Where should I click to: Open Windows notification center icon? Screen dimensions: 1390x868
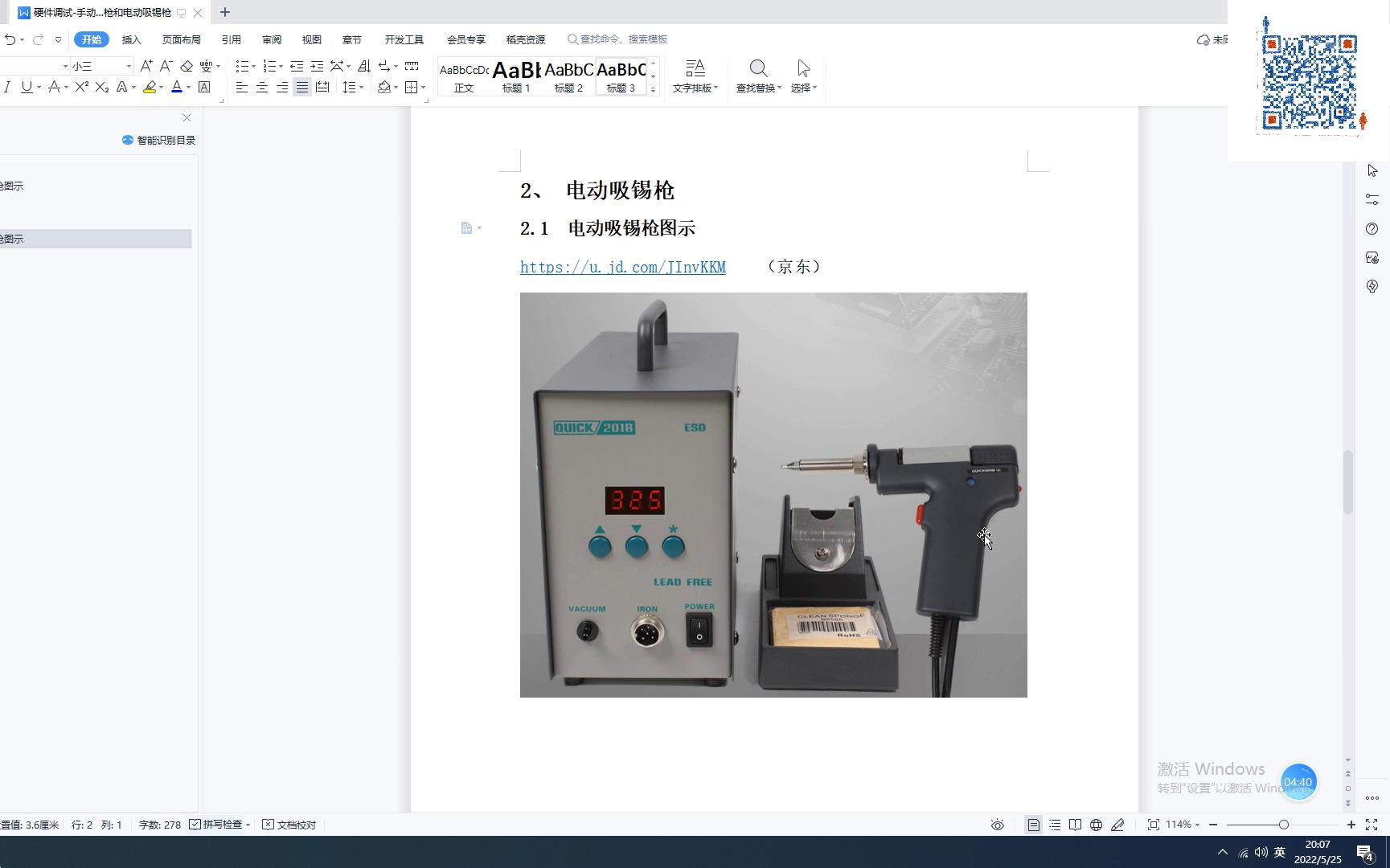1364,853
